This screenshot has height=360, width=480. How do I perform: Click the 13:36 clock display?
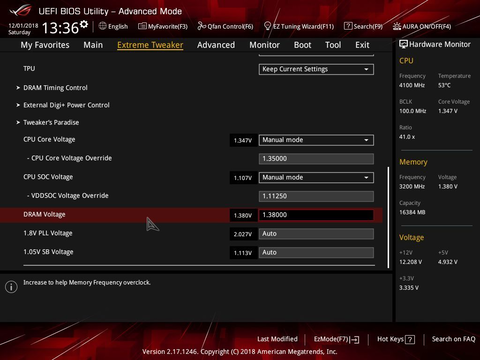(60, 28)
